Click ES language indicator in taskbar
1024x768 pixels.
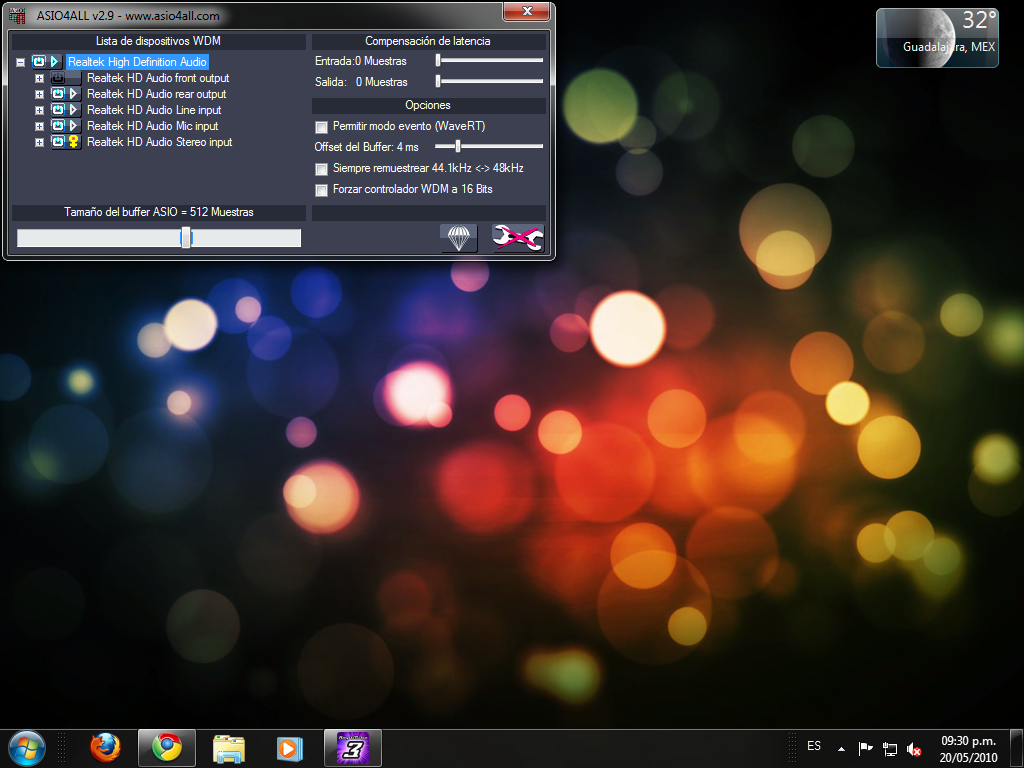tap(814, 746)
